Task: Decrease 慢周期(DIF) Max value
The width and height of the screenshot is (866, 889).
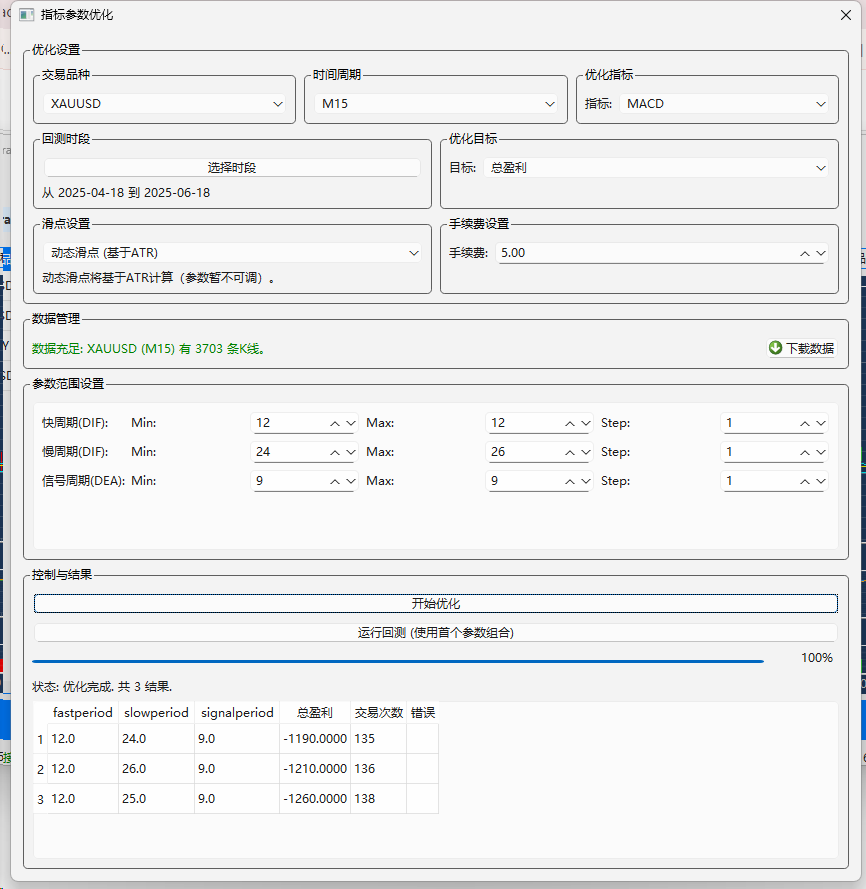Action: click(x=586, y=452)
